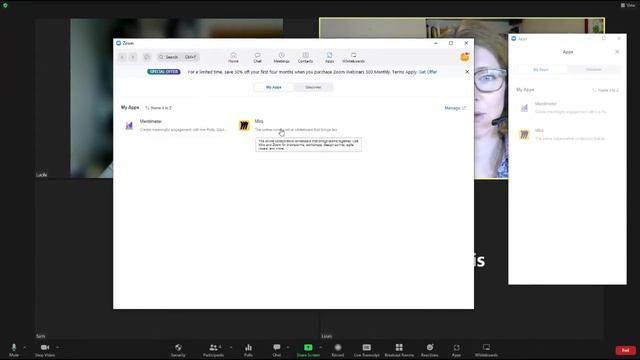Open Meetings tab in Zoom window navigation
The width and height of the screenshot is (640, 360).
[281, 58]
